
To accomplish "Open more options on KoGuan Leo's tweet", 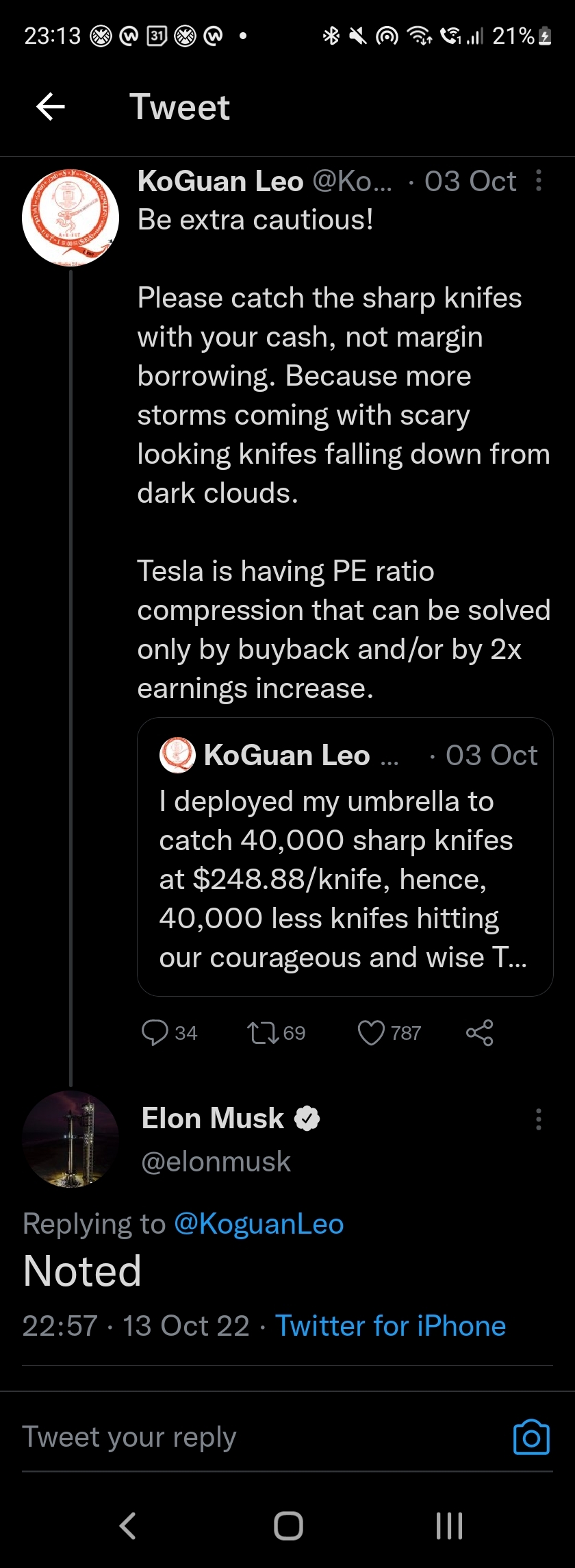I will pos(539,181).
